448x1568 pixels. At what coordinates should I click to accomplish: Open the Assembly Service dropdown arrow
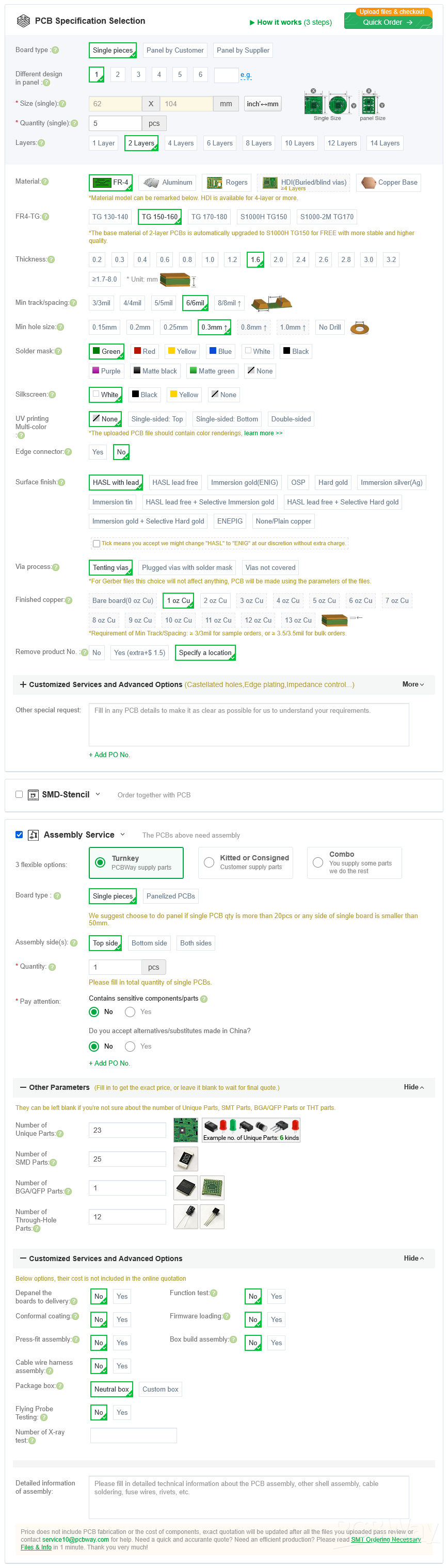click(122, 835)
